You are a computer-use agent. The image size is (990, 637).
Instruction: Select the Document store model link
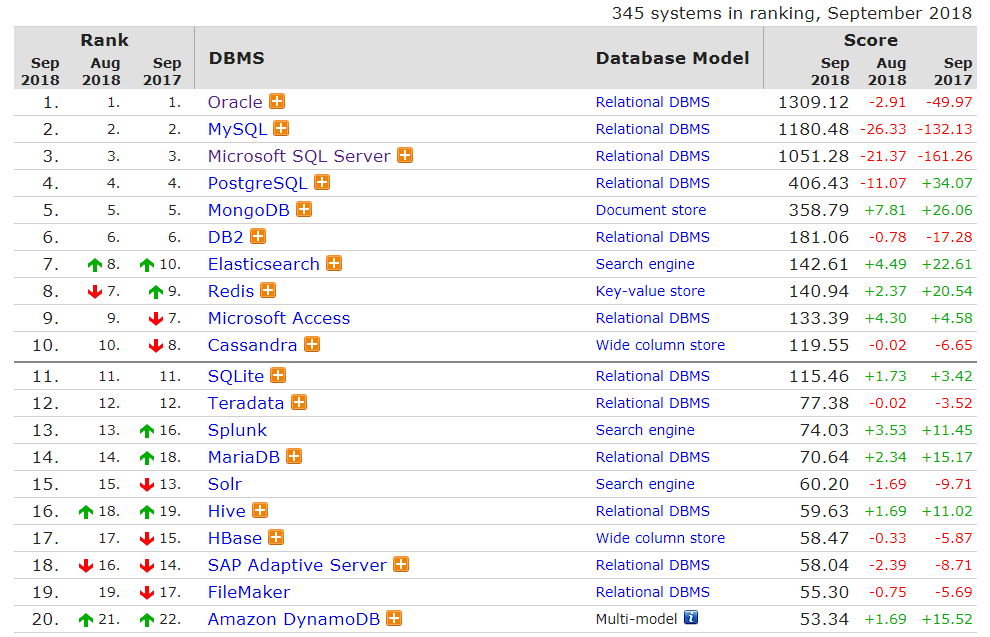coord(651,210)
